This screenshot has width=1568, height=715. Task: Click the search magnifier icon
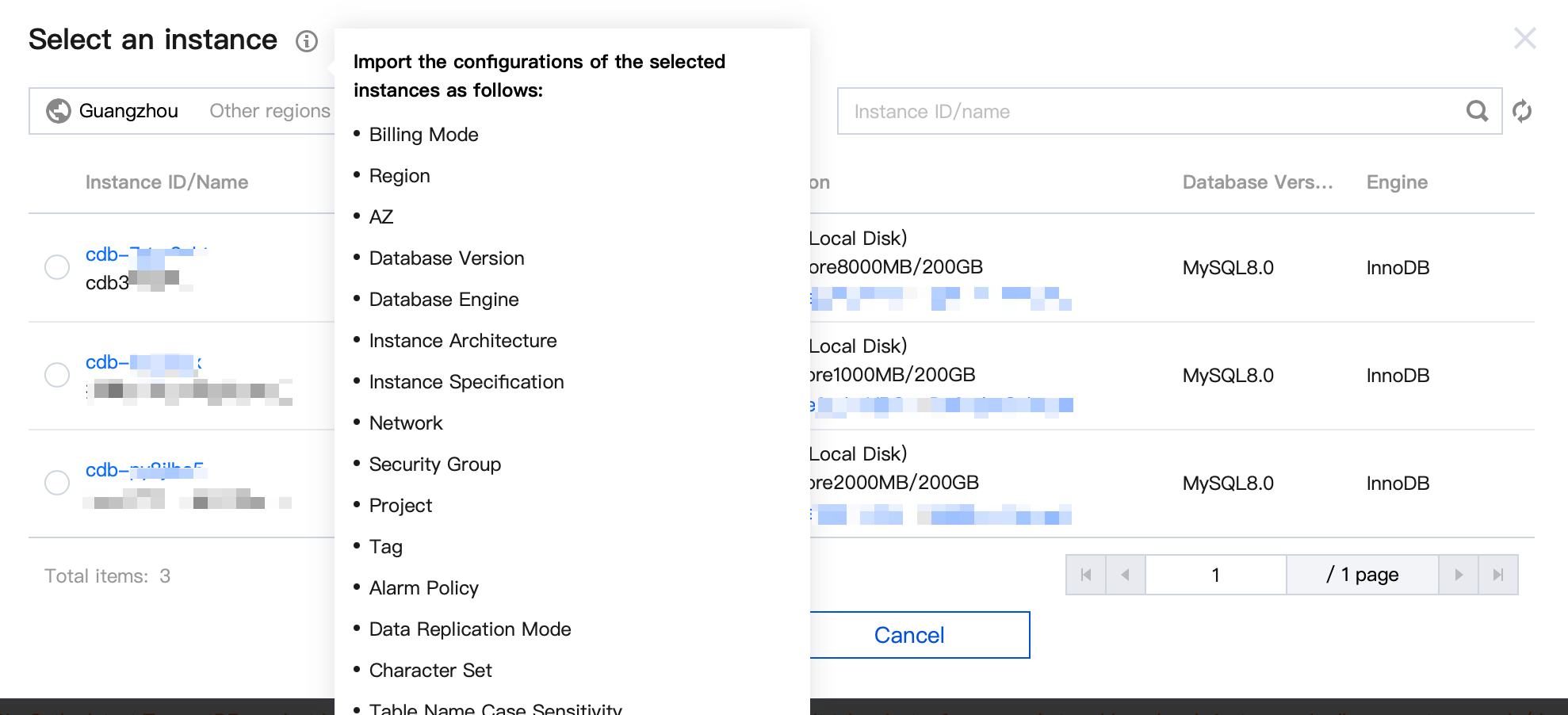1477,111
